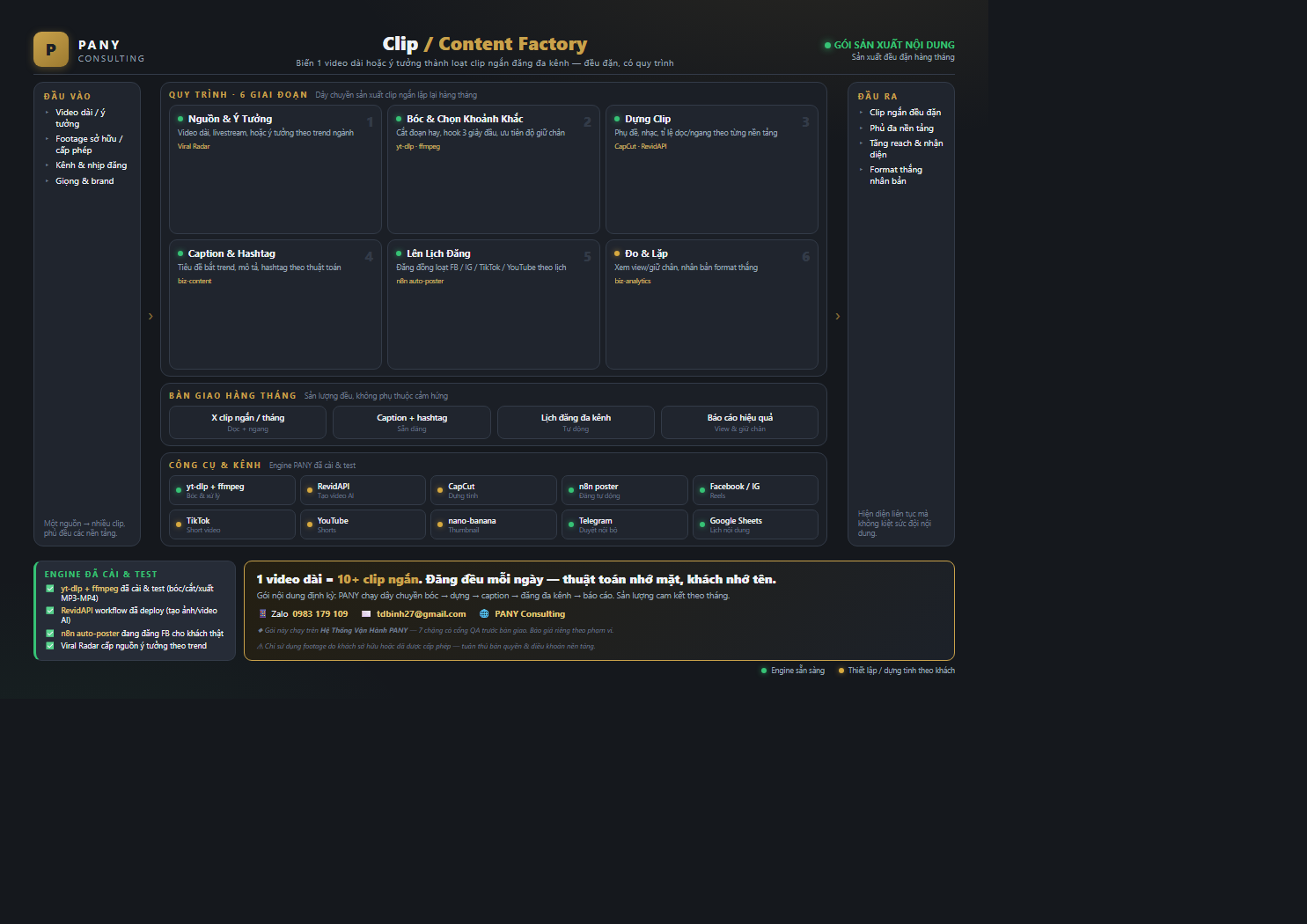Open the tdbinh27@gmail.com email link
The width and height of the screenshot is (1307, 924).
[421, 614]
